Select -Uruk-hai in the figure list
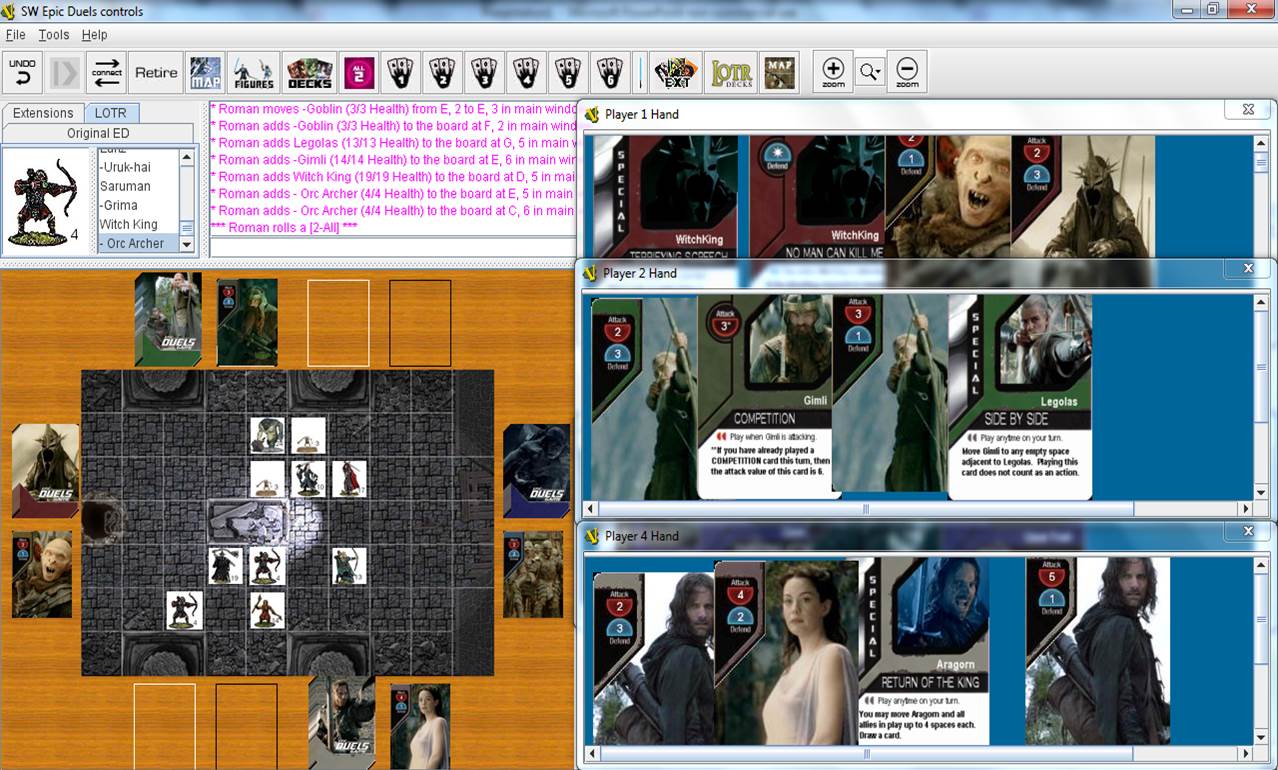The image size is (1278, 770). click(x=138, y=167)
